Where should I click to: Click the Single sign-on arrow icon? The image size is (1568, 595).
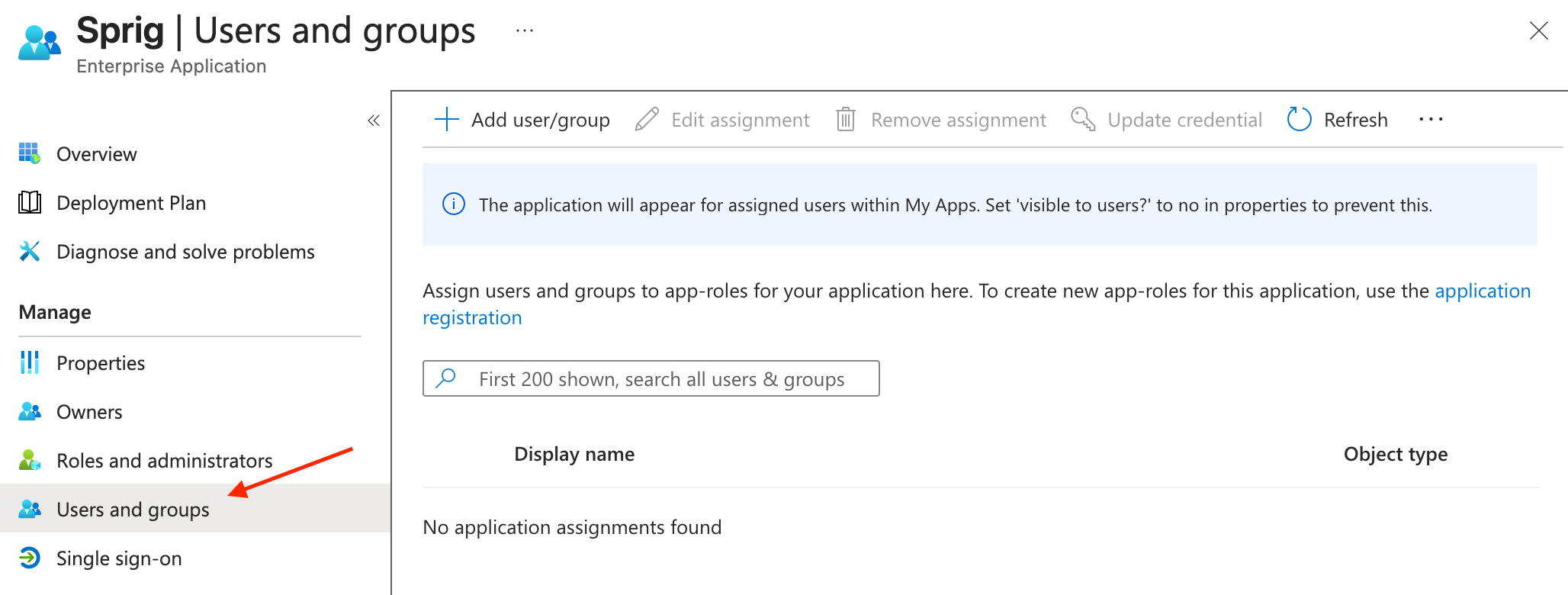30,558
